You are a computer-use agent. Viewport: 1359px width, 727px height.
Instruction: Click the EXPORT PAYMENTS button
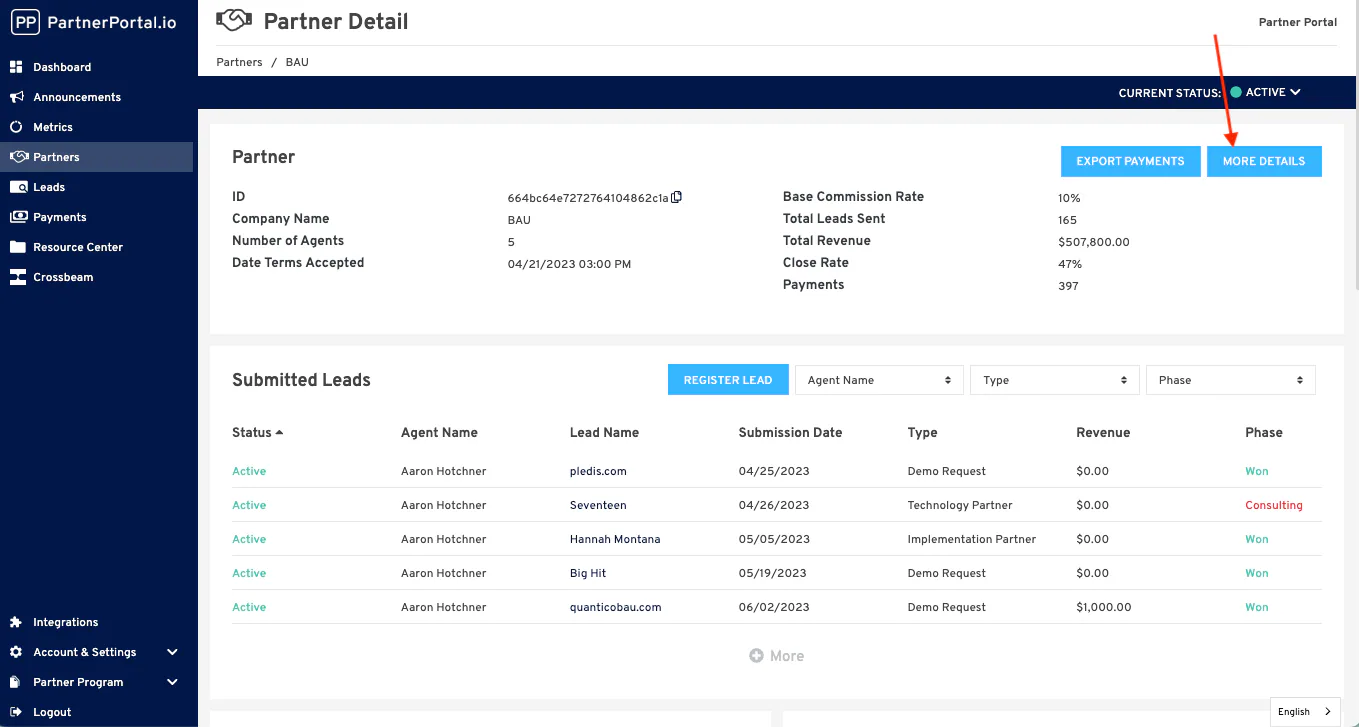coord(1130,161)
